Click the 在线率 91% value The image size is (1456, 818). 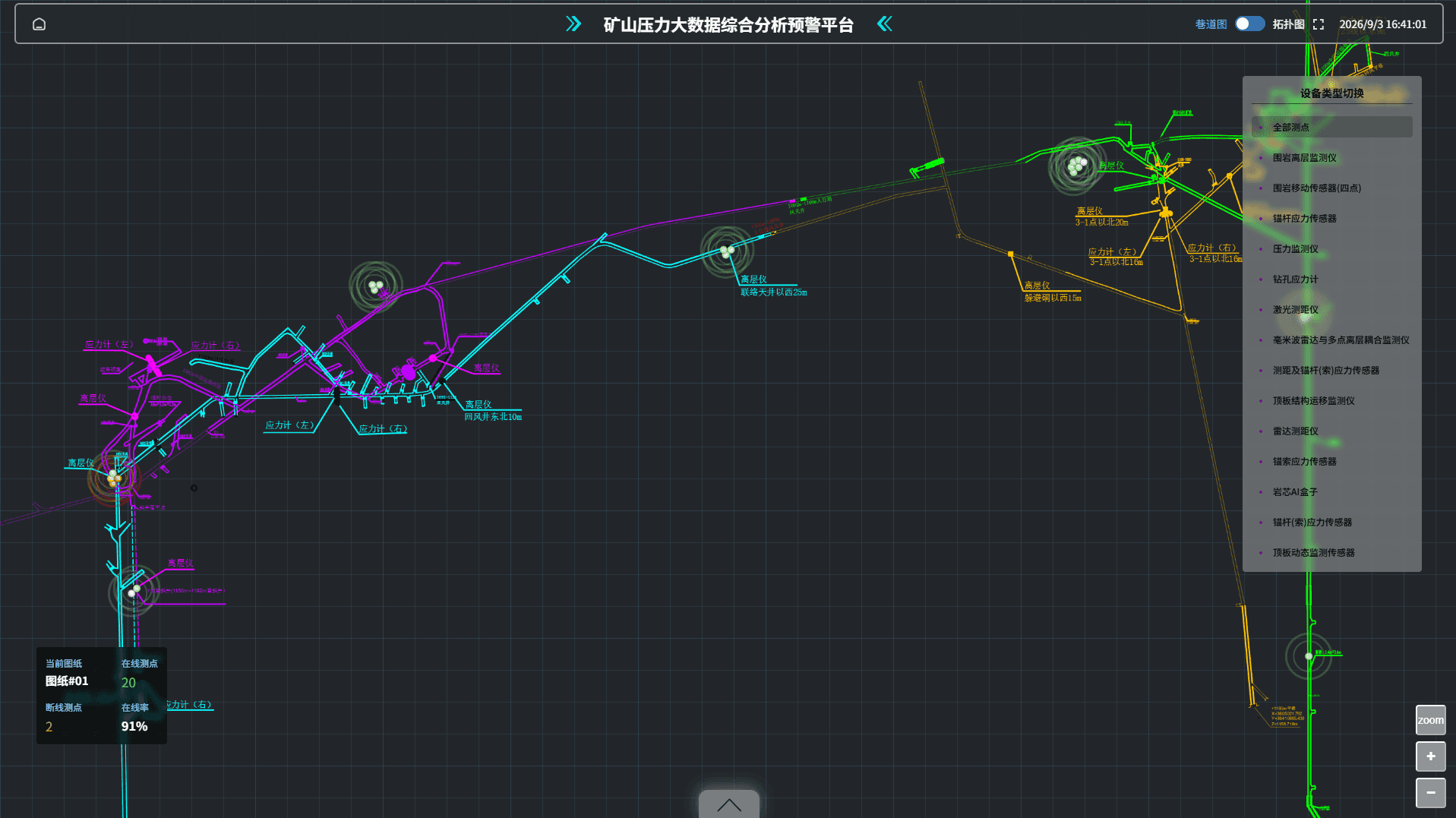click(134, 726)
